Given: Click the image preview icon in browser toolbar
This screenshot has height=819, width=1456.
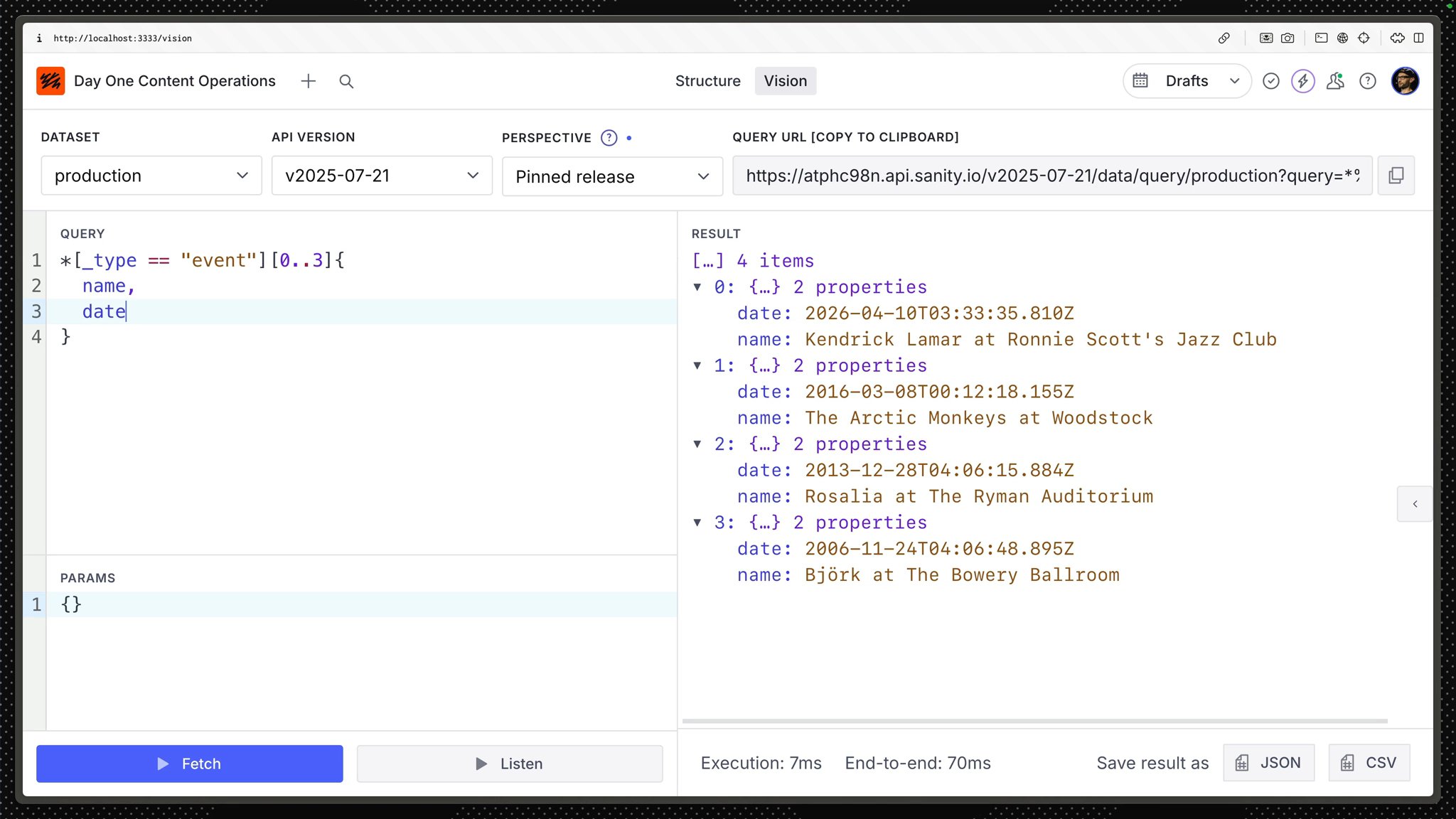Looking at the screenshot, I should [1266, 38].
